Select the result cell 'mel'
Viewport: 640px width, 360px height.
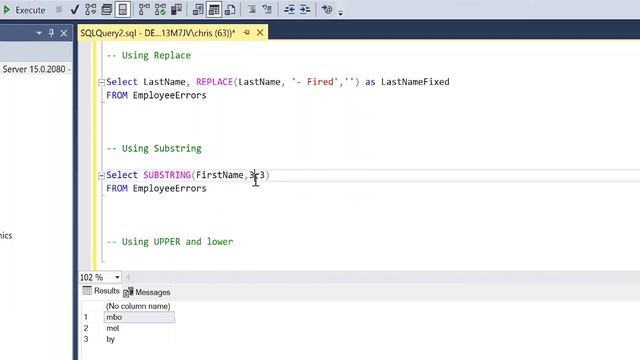(139, 328)
